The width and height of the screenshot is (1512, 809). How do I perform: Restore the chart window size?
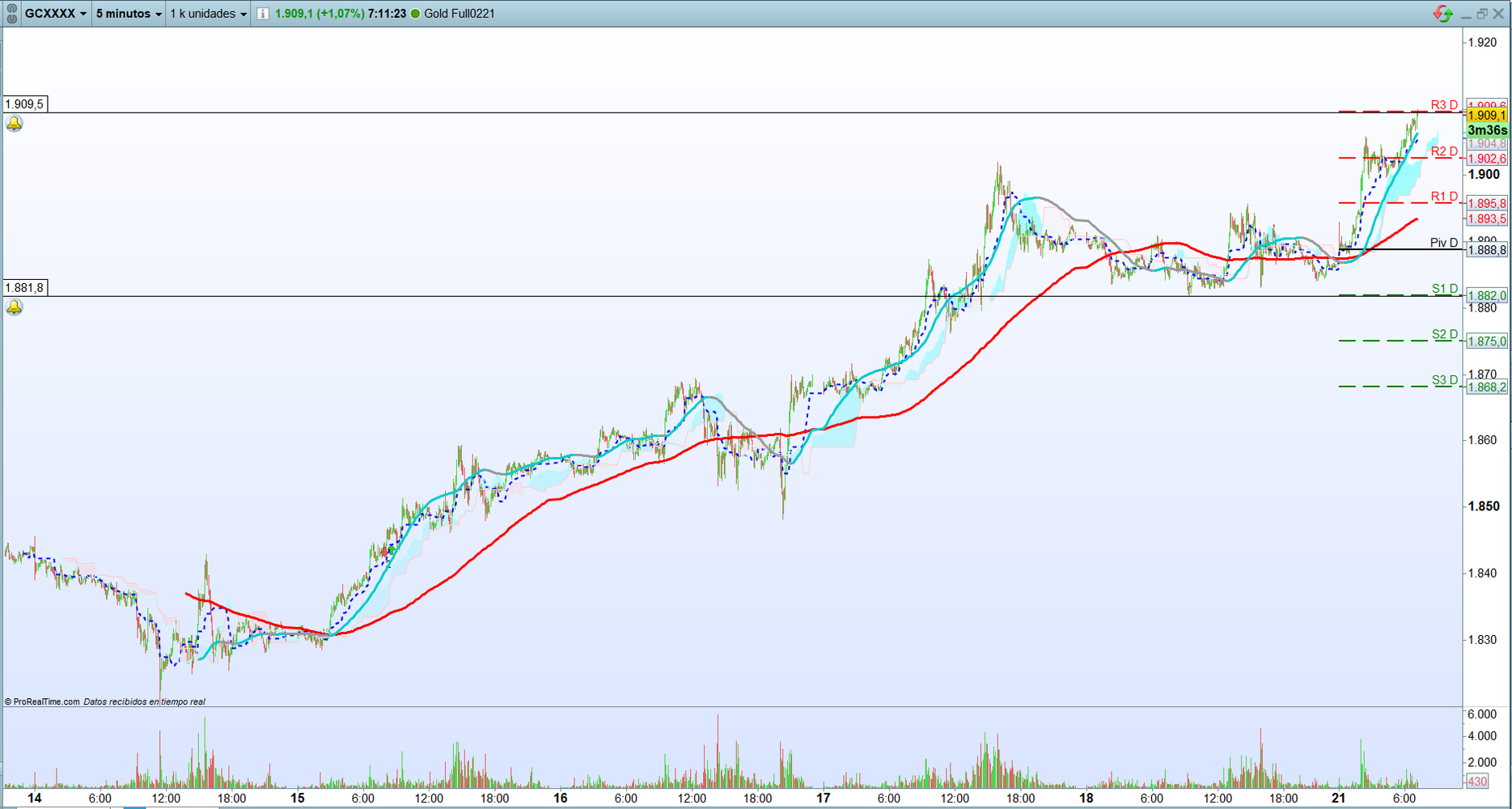tap(1482, 14)
